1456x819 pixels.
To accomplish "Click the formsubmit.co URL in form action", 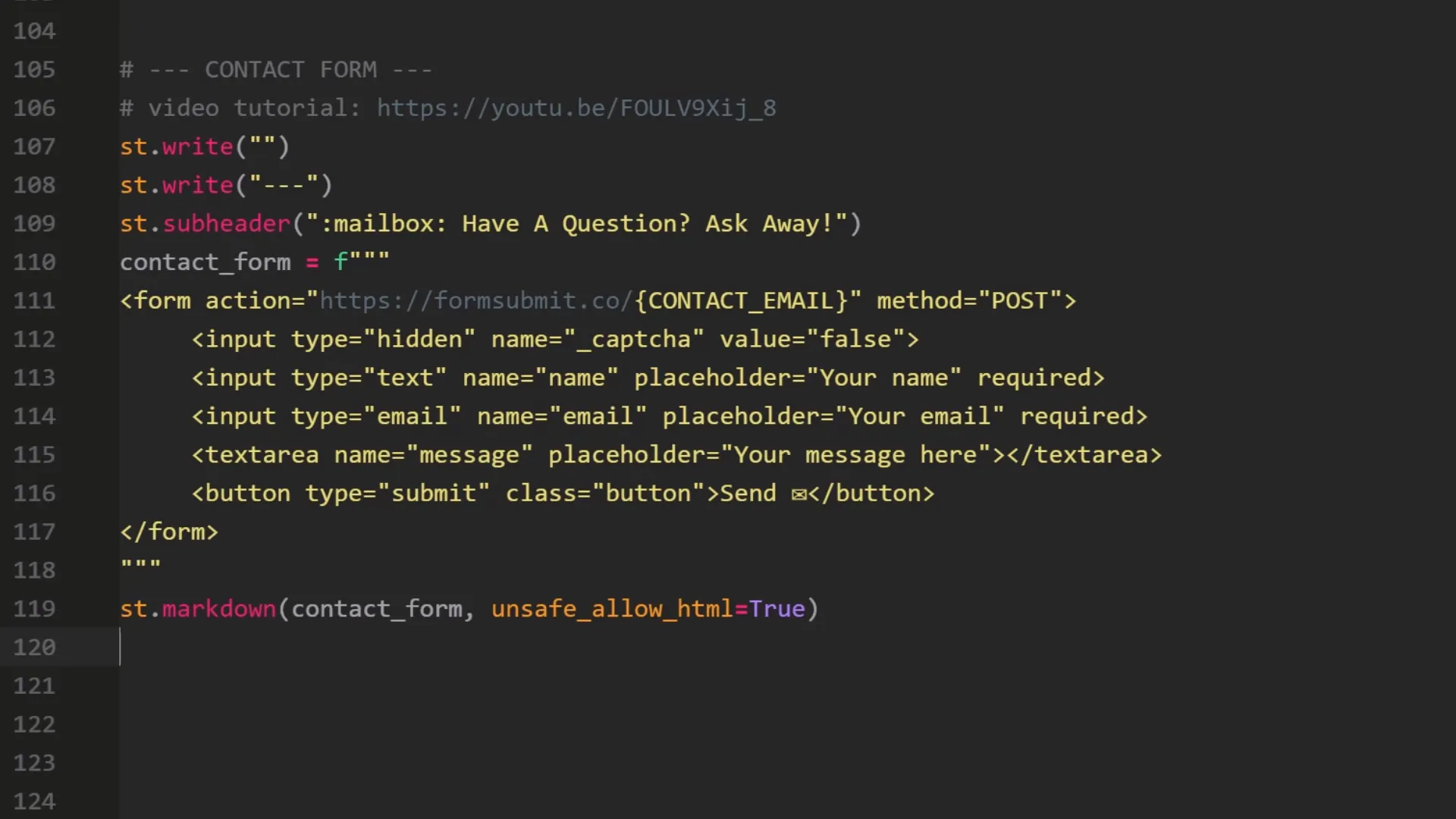I will click(x=475, y=301).
